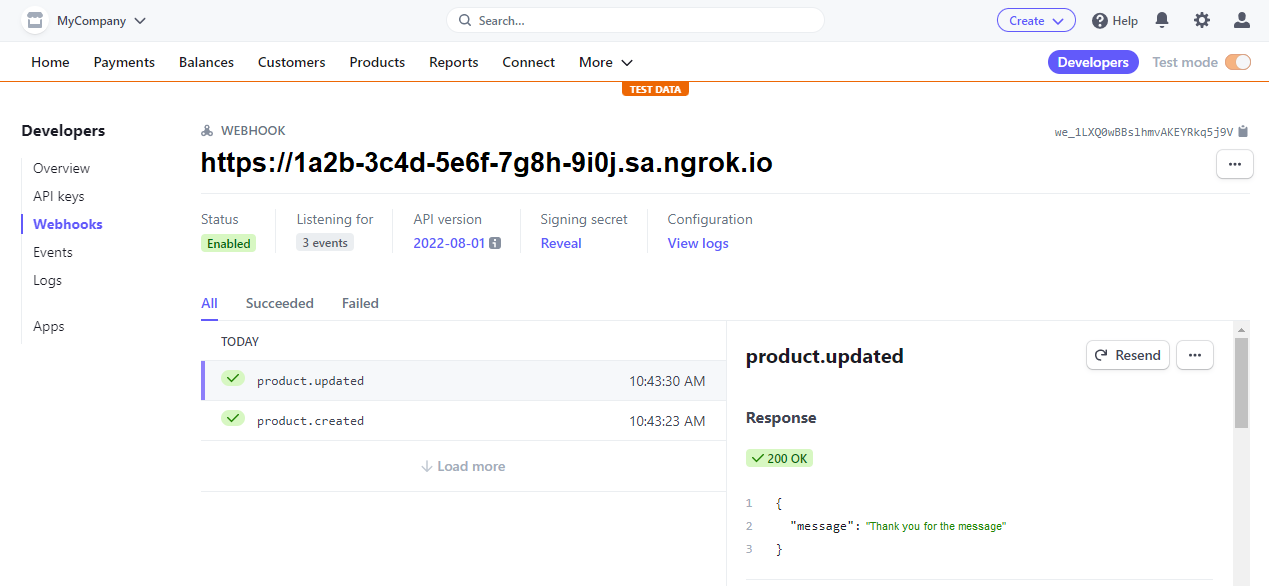Expand the More navigation menu
Image resolution: width=1269 pixels, height=586 pixels.
tap(604, 62)
